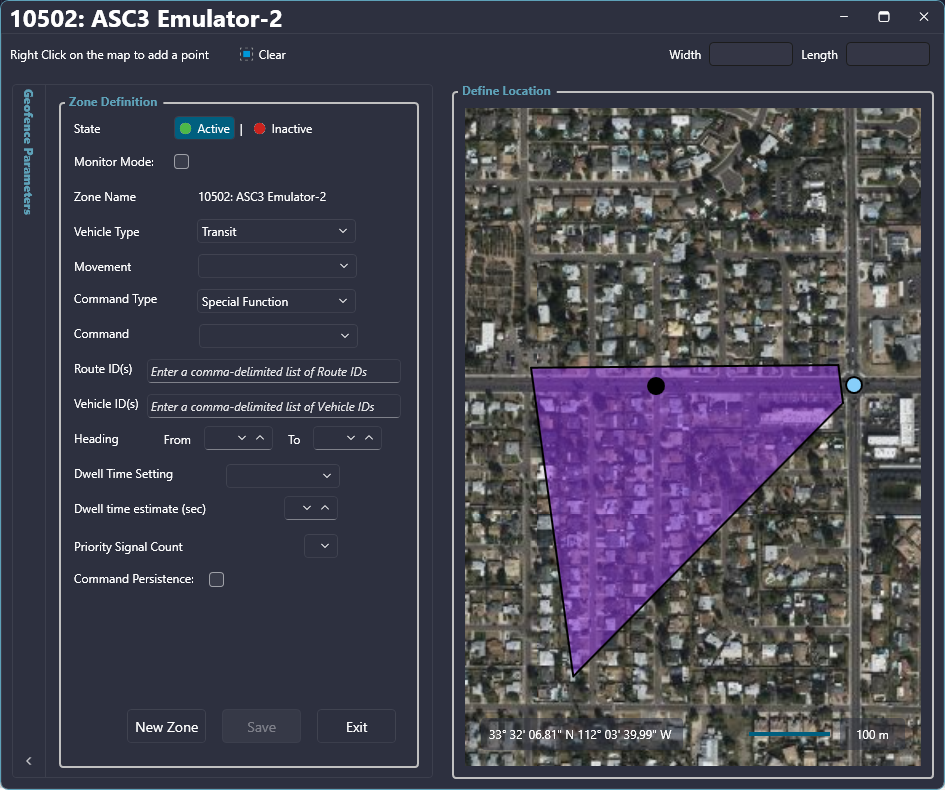The height and width of the screenshot is (790, 945).
Task: Click the Width input field
Action: click(x=750, y=55)
